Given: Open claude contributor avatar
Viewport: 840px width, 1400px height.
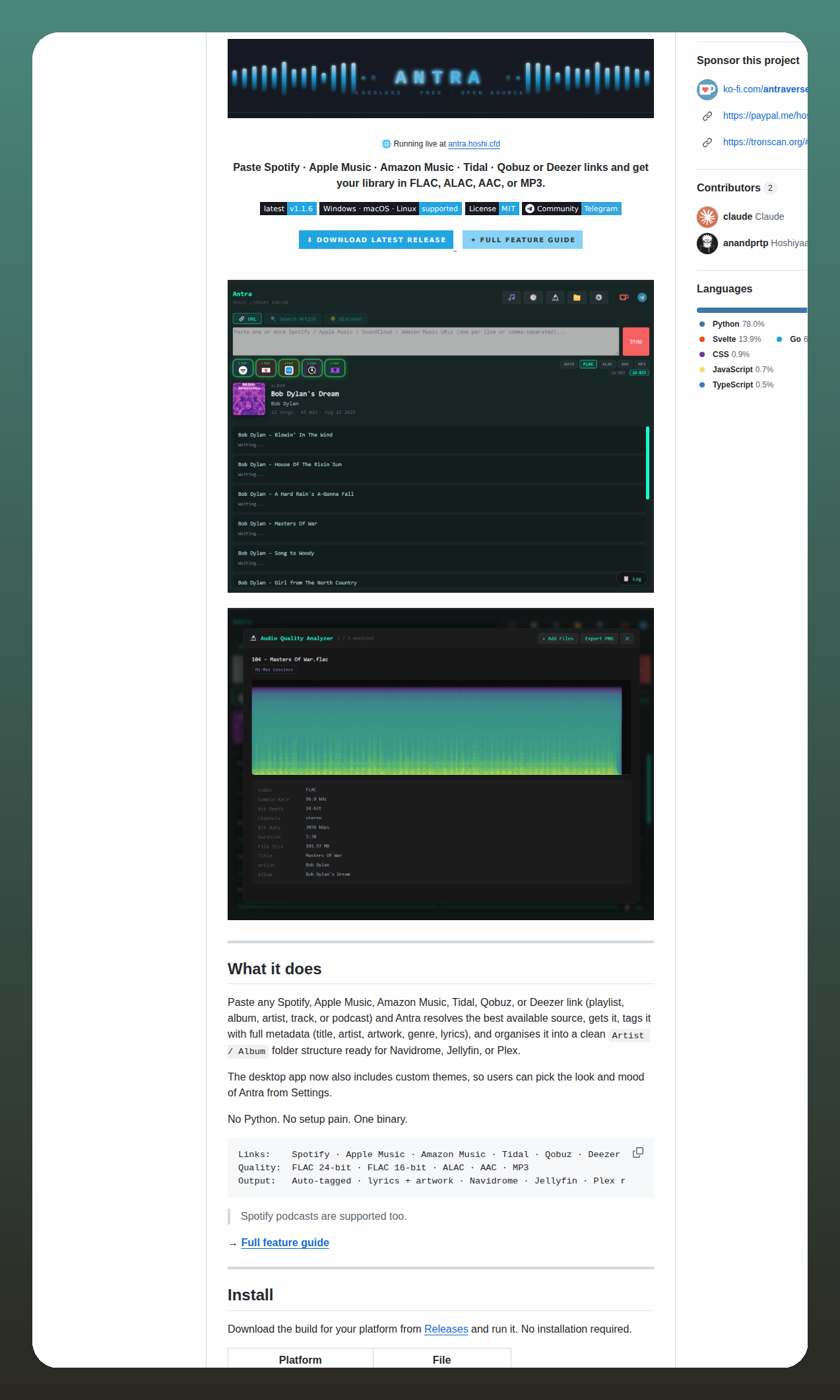Looking at the screenshot, I should coord(707,217).
